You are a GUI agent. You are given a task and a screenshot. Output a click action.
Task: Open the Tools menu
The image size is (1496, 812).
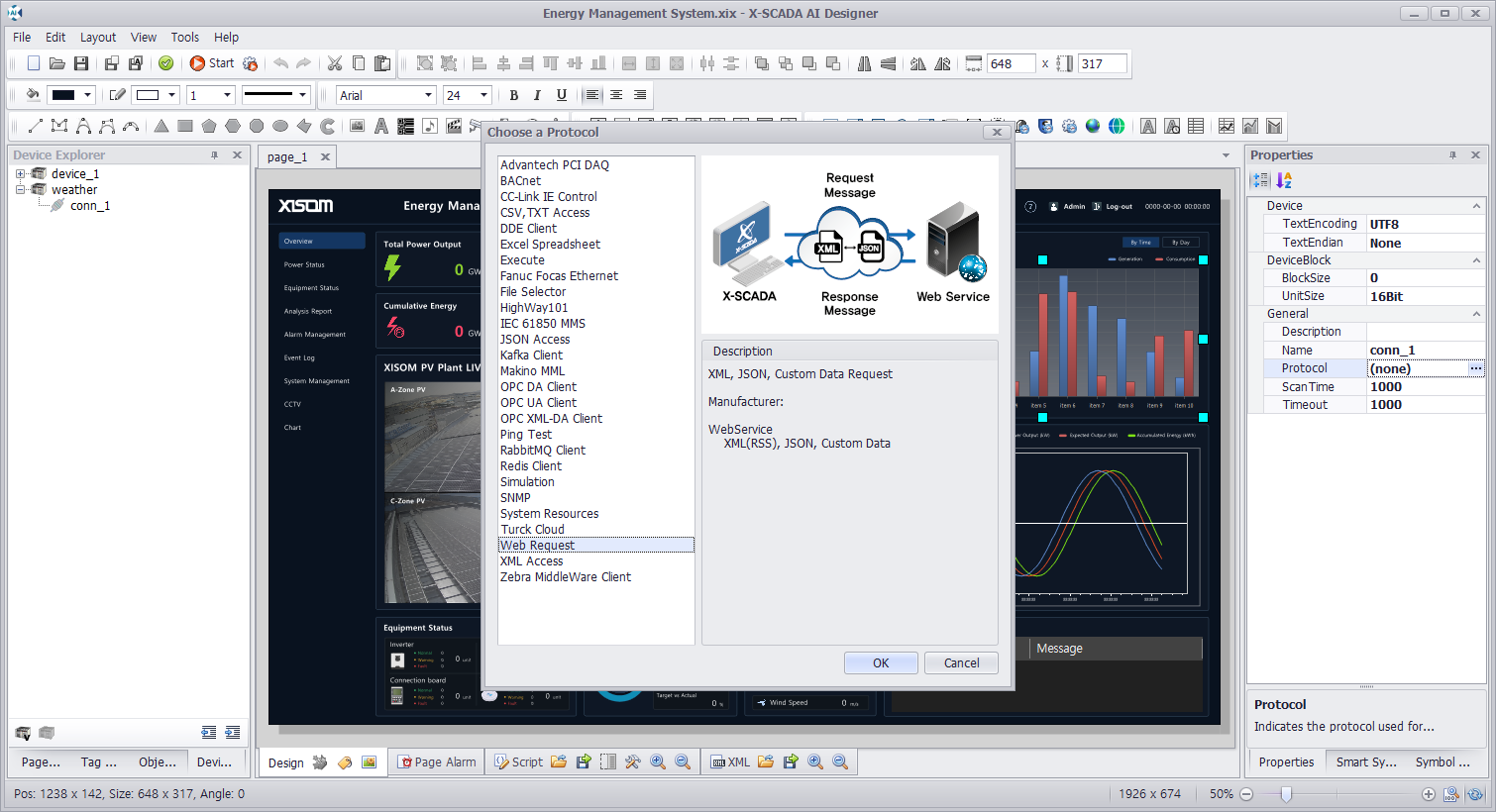184,37
